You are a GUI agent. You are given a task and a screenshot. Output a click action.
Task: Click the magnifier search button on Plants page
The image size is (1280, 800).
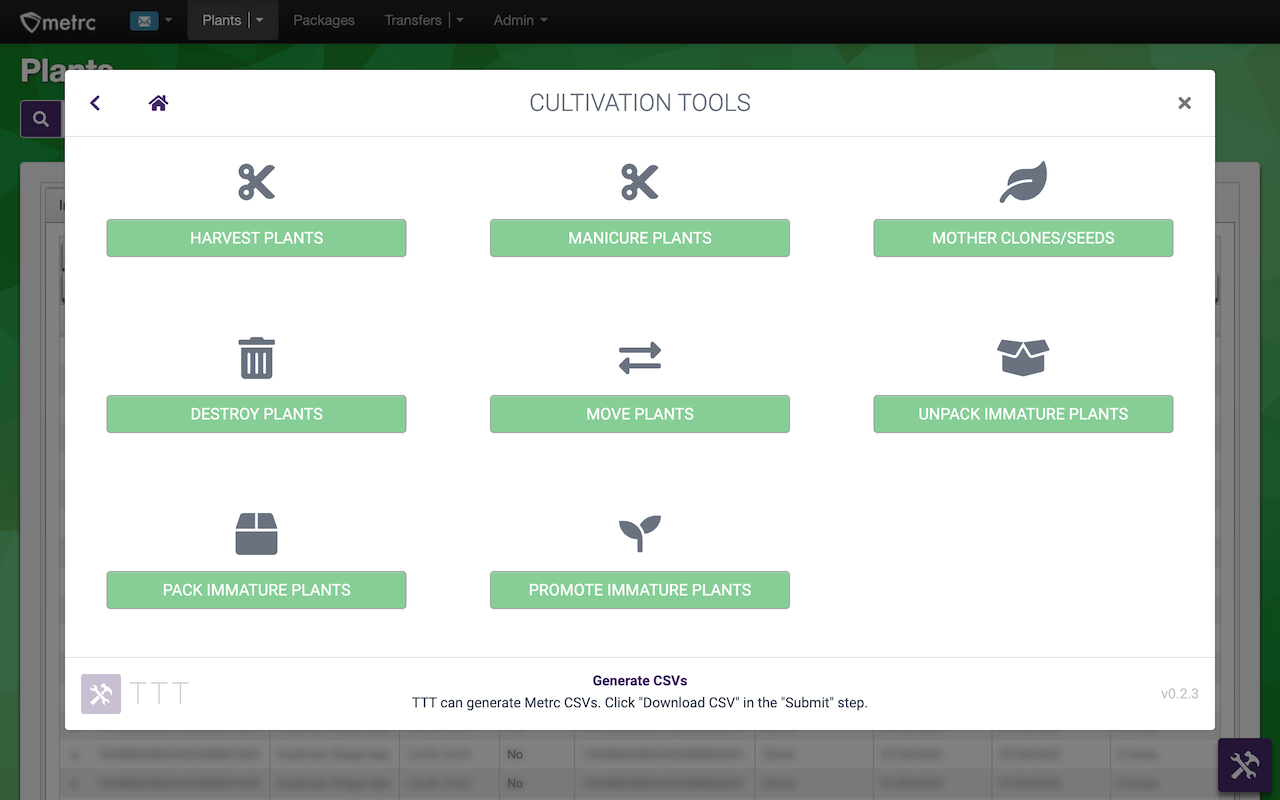pos(41,119)
